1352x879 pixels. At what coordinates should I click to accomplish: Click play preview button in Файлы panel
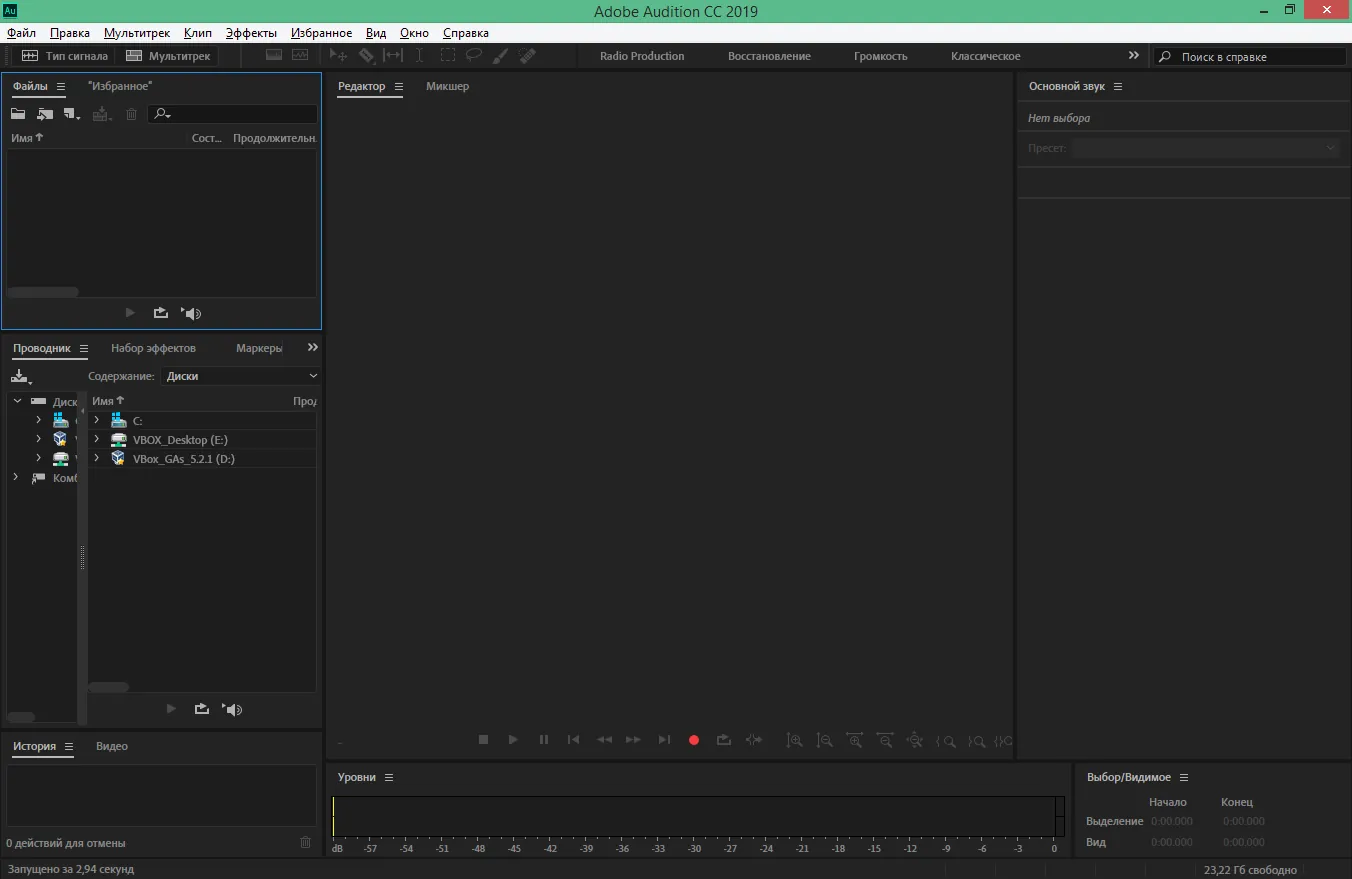coord(130,313)
